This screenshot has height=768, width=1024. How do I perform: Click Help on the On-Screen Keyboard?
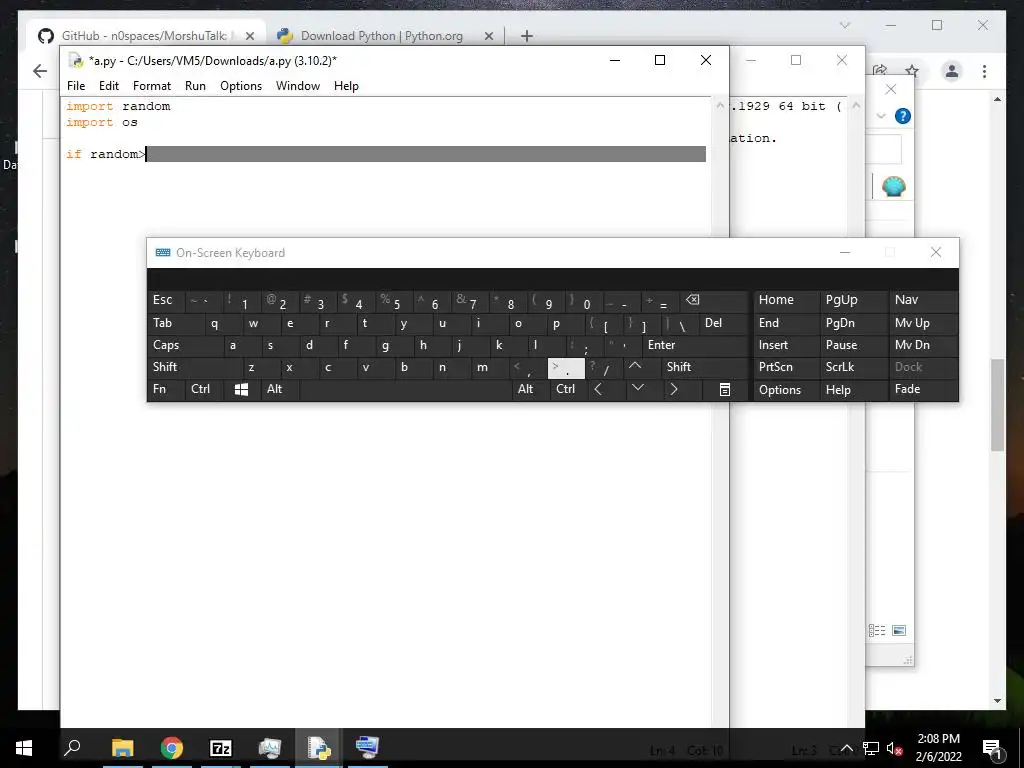(x=853, y=390)
